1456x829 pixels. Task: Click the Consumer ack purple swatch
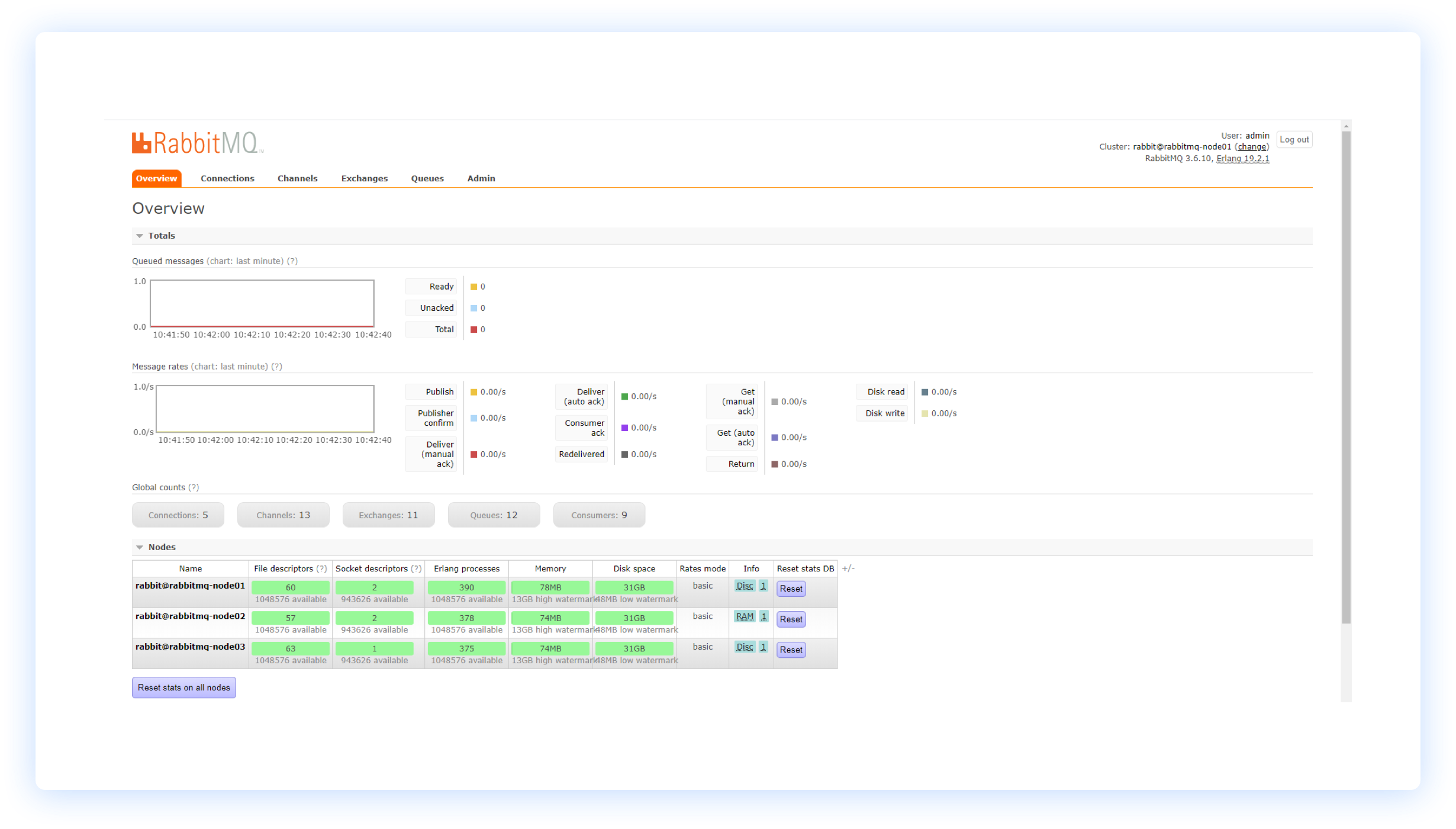(624, 428)
